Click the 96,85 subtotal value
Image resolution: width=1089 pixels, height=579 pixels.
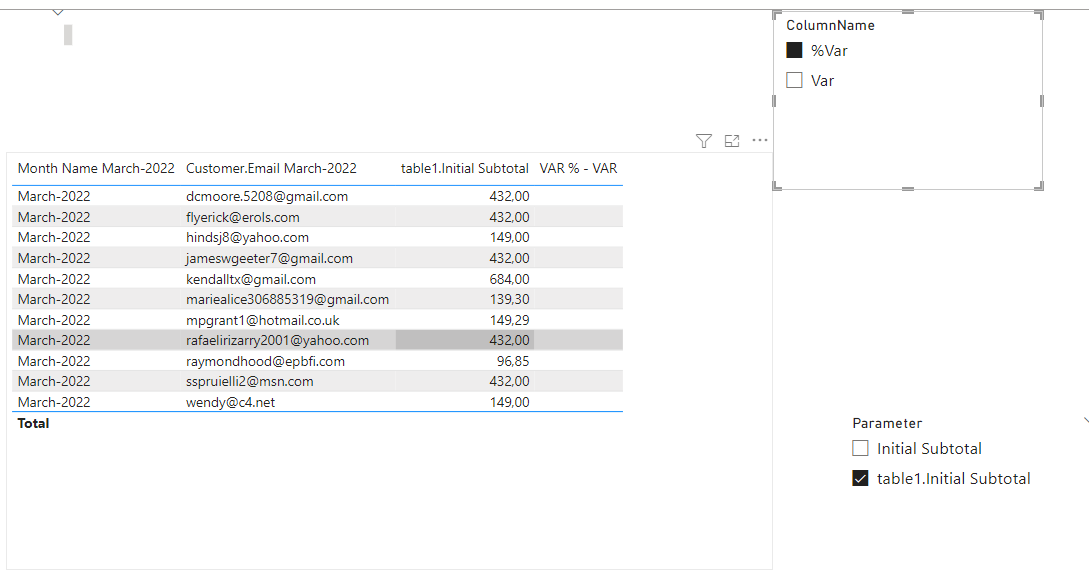pyautogui.click(x=513, y=361)
